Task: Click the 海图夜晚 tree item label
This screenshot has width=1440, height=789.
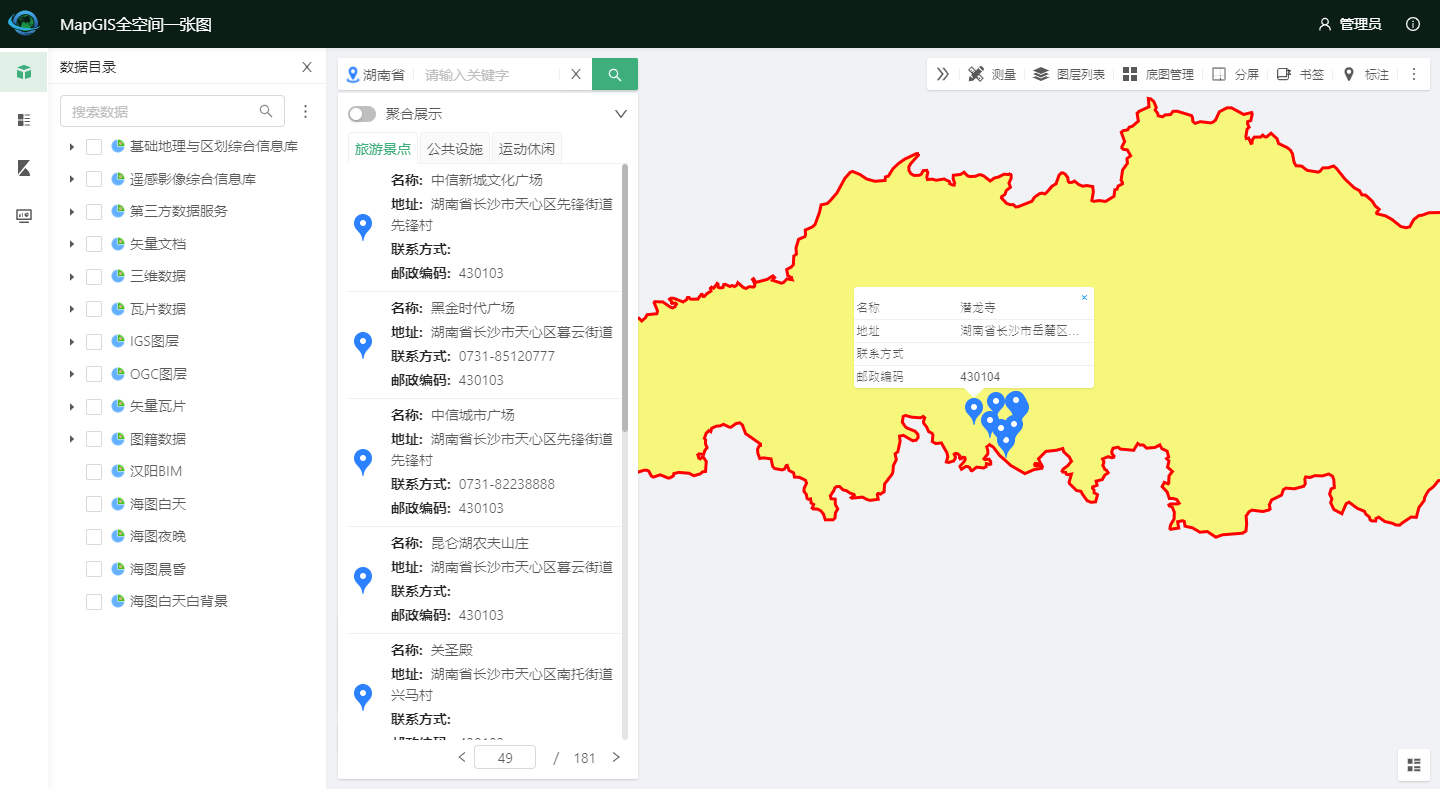Action: [158, 536]
